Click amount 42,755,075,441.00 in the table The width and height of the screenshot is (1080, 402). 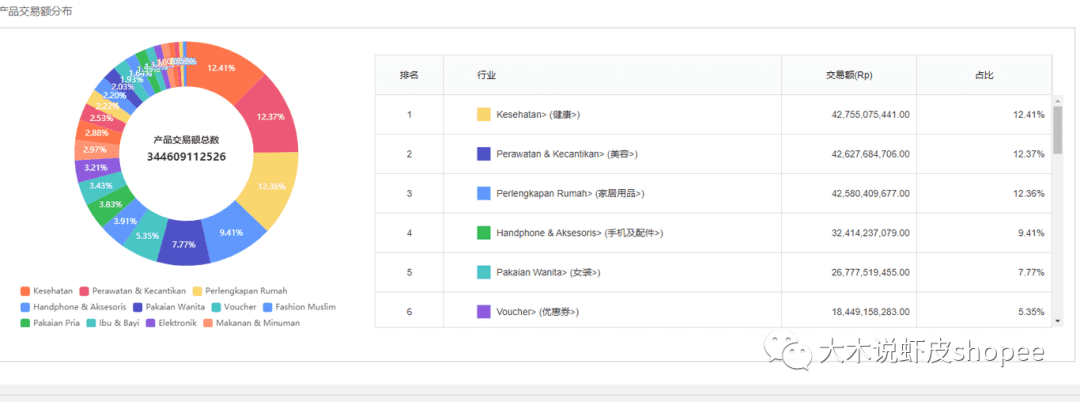tap(871, 115)
